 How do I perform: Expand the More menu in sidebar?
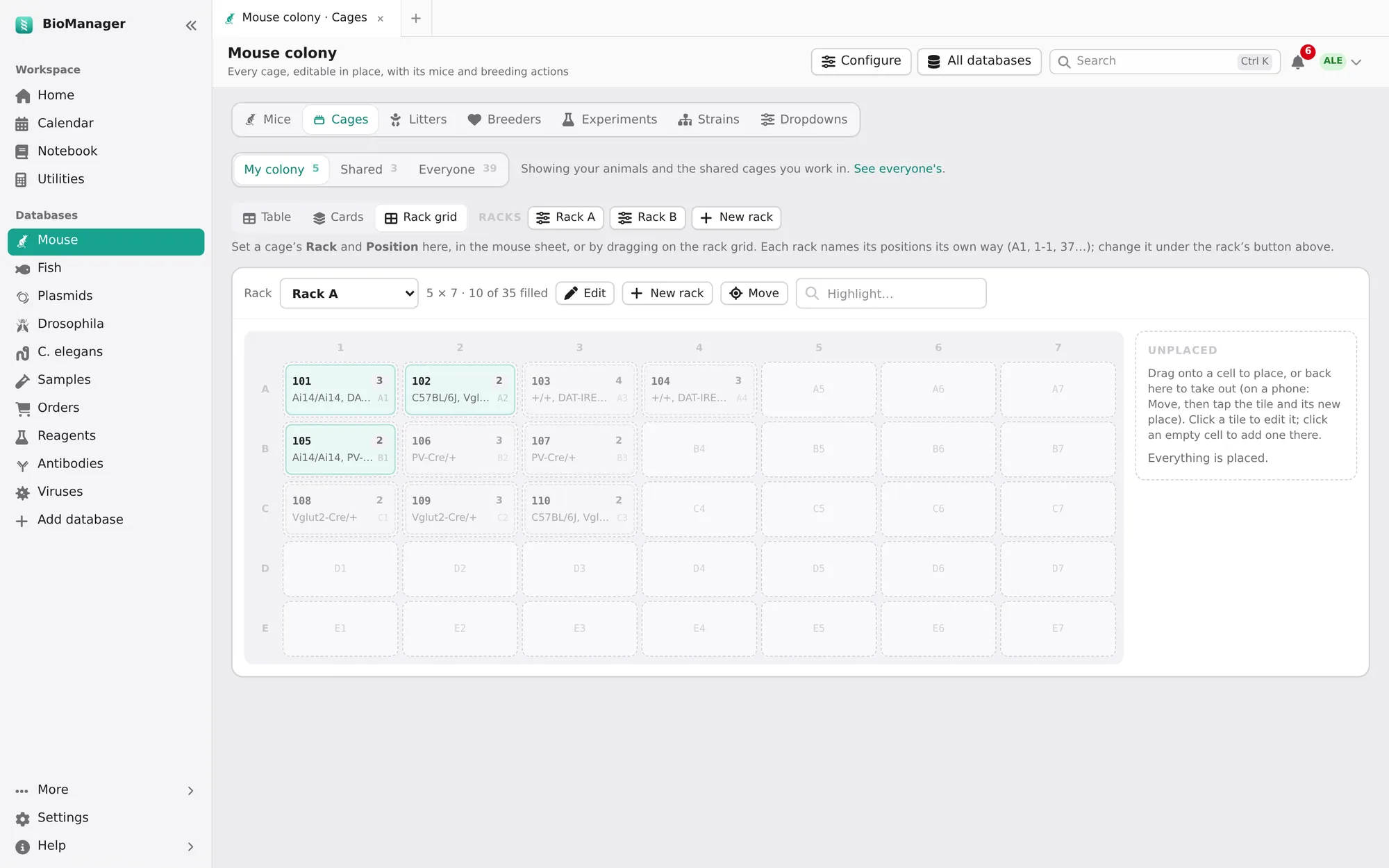coord(106,790)
